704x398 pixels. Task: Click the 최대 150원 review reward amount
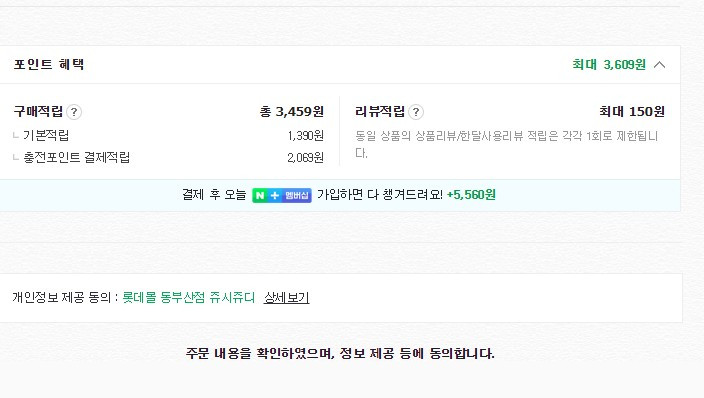click(632, 111)
